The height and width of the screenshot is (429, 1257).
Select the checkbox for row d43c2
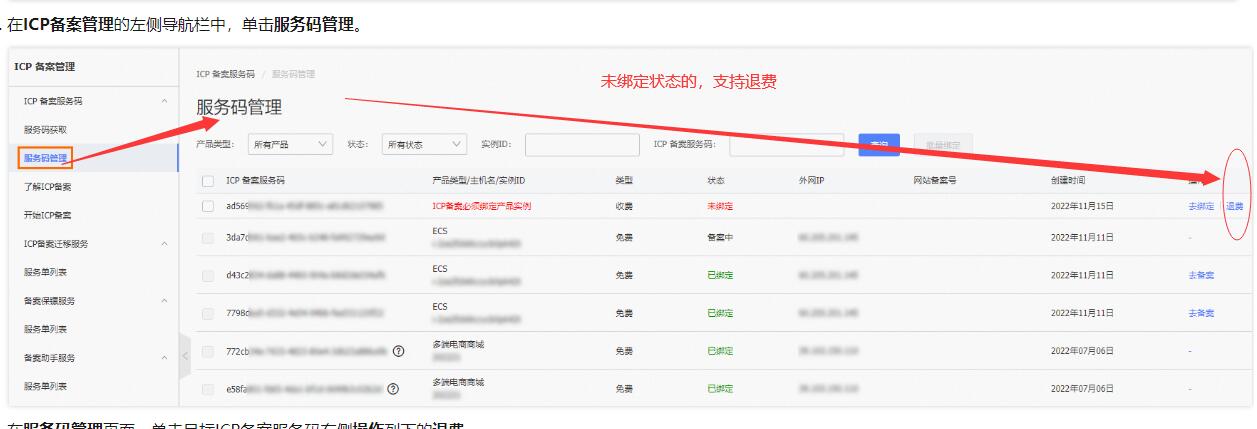click(208, 275)
